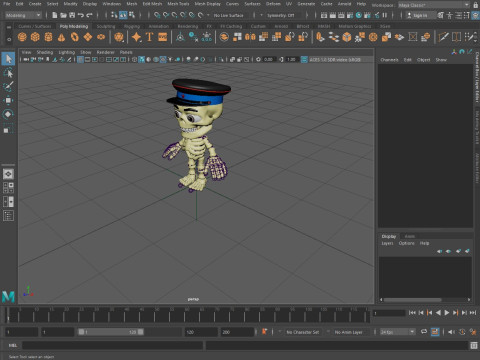The width and height of the screenshot is (480, 360).
Task: Create a polygon sphere from the shelf
Action: (x=22, y=37)
